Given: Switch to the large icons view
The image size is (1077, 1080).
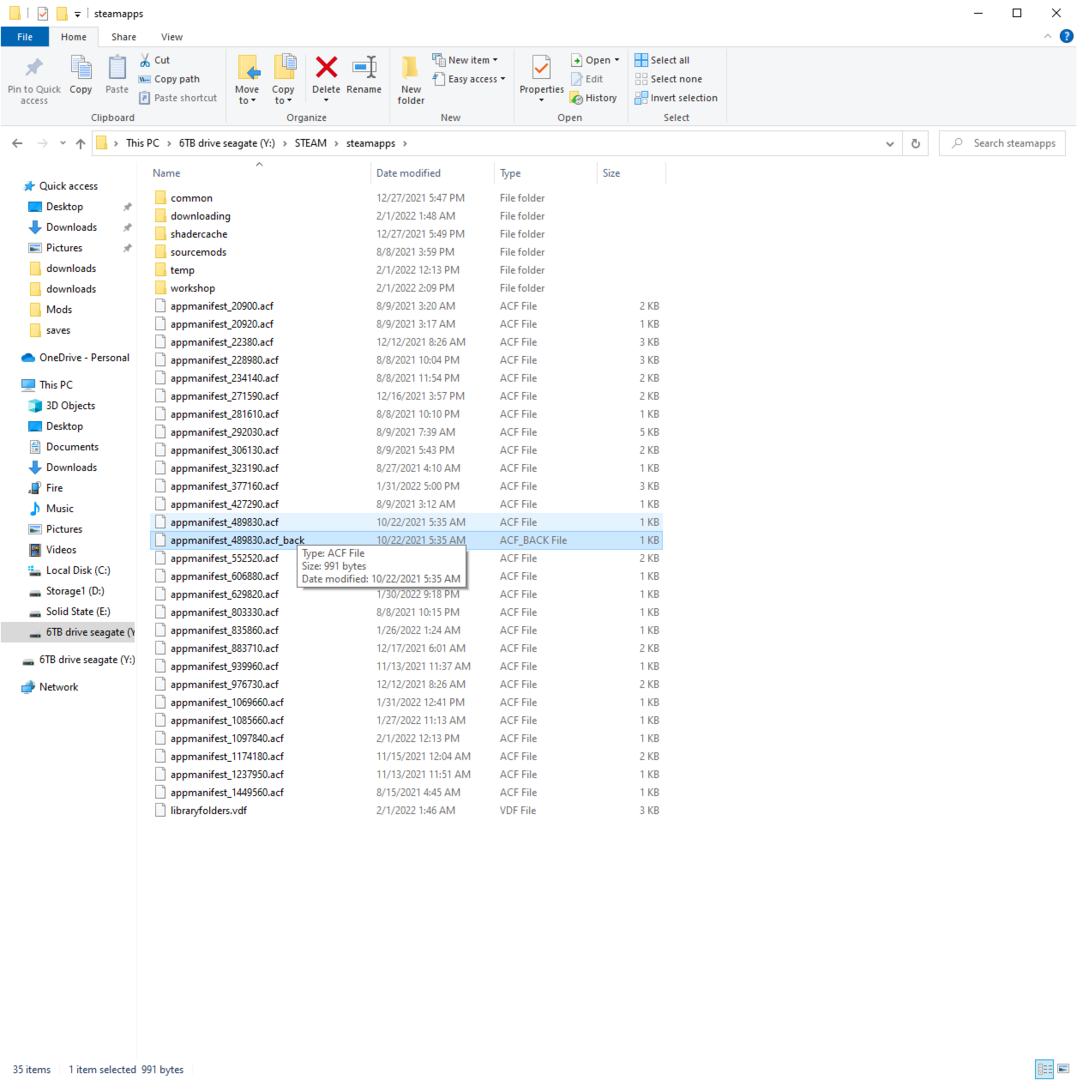Looking at the screenshot, I should pos(1063,1069).
